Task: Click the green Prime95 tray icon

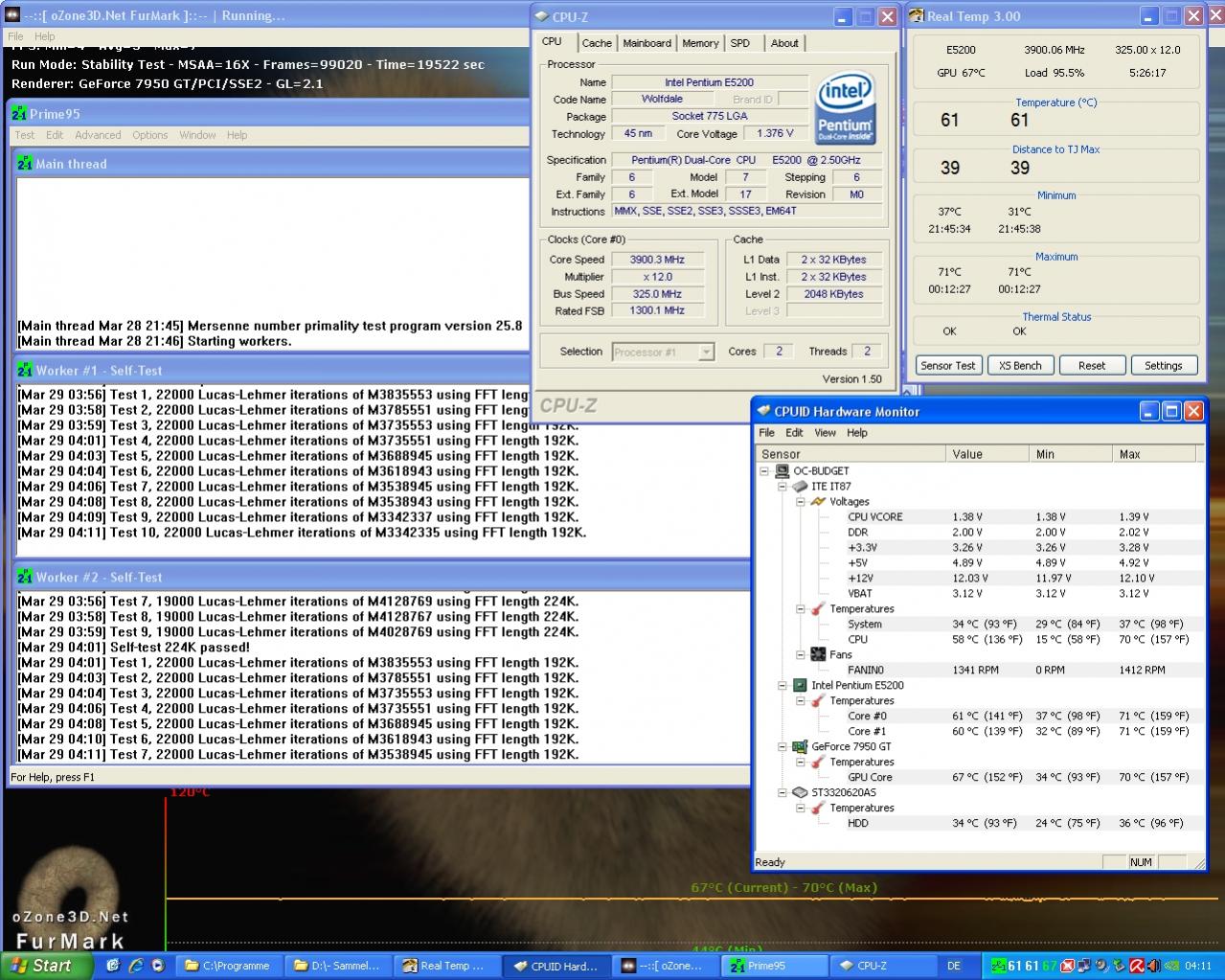Action: 999,966
